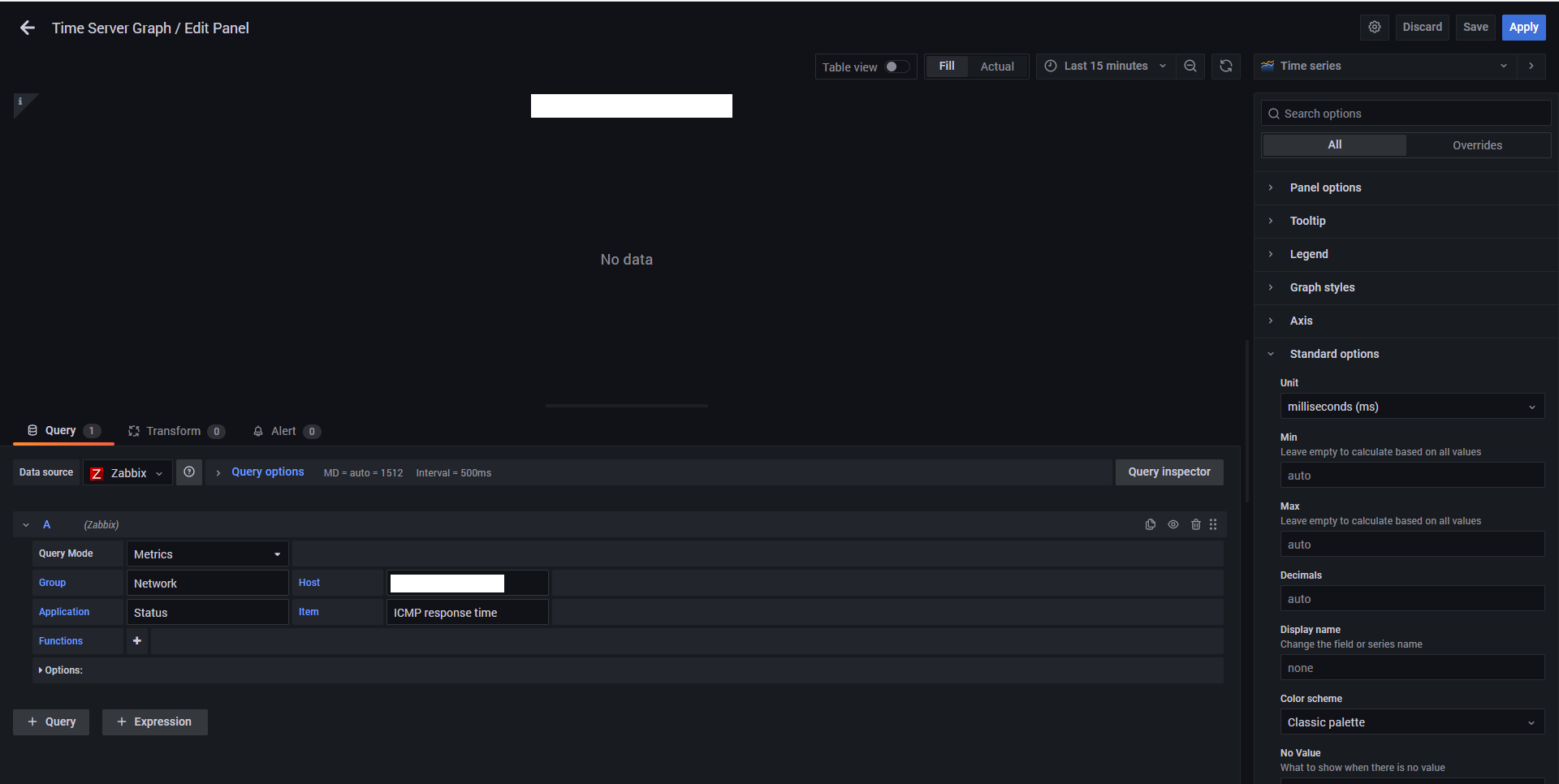Click the Discard button
This screenshot has width=1559, height=784.
coord(1423,27)
